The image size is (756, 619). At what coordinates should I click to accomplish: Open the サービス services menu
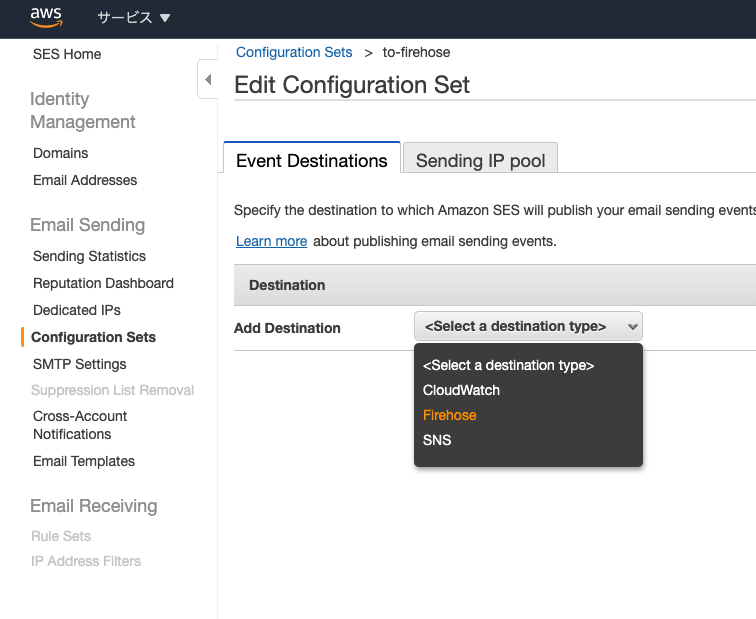(134, 18)
